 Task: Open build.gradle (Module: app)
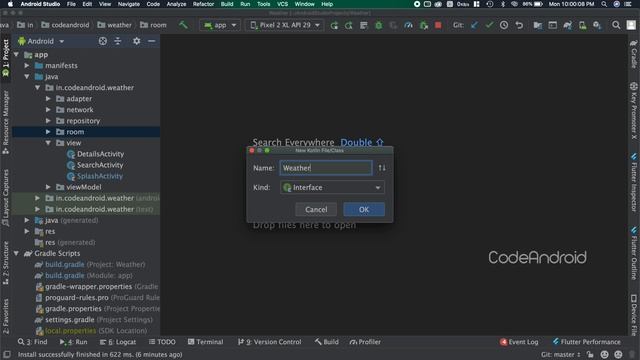[89, 276]
